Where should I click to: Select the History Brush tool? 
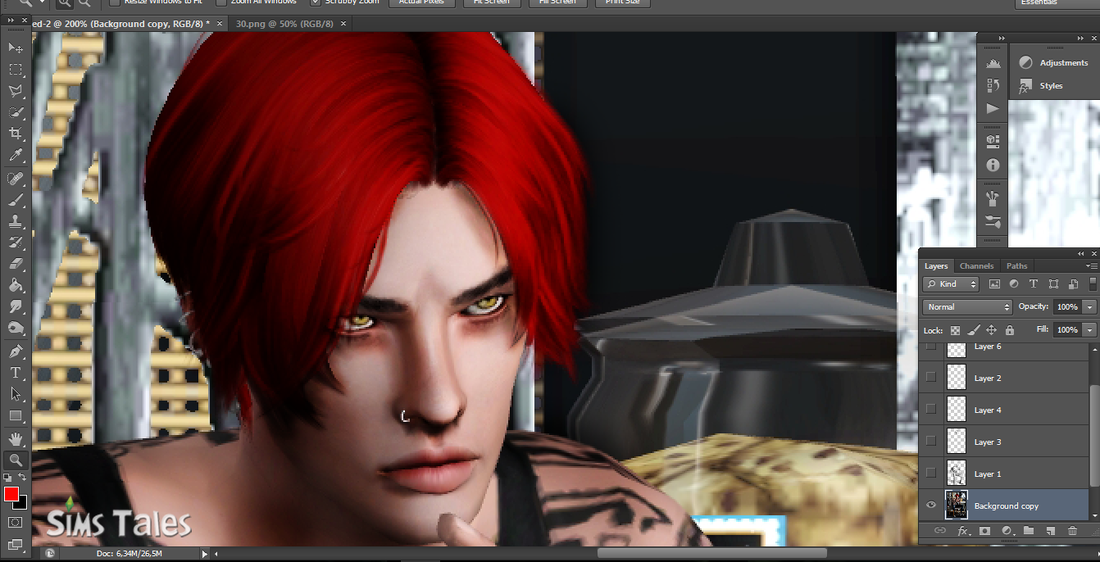15,243
